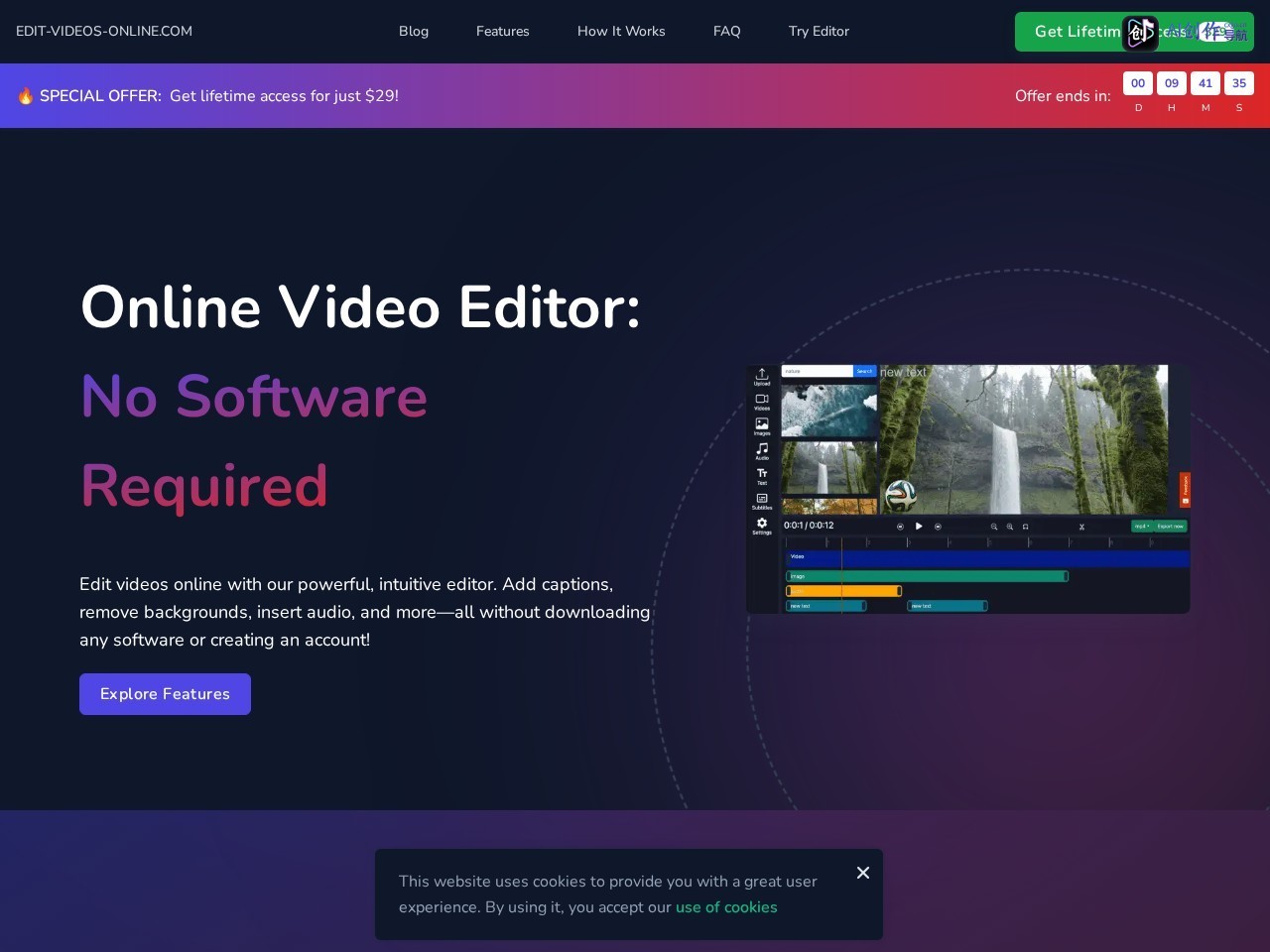1270x952 pixels.
Task: Click the 'Offer ends in:' label
Action: [1063, 96]
